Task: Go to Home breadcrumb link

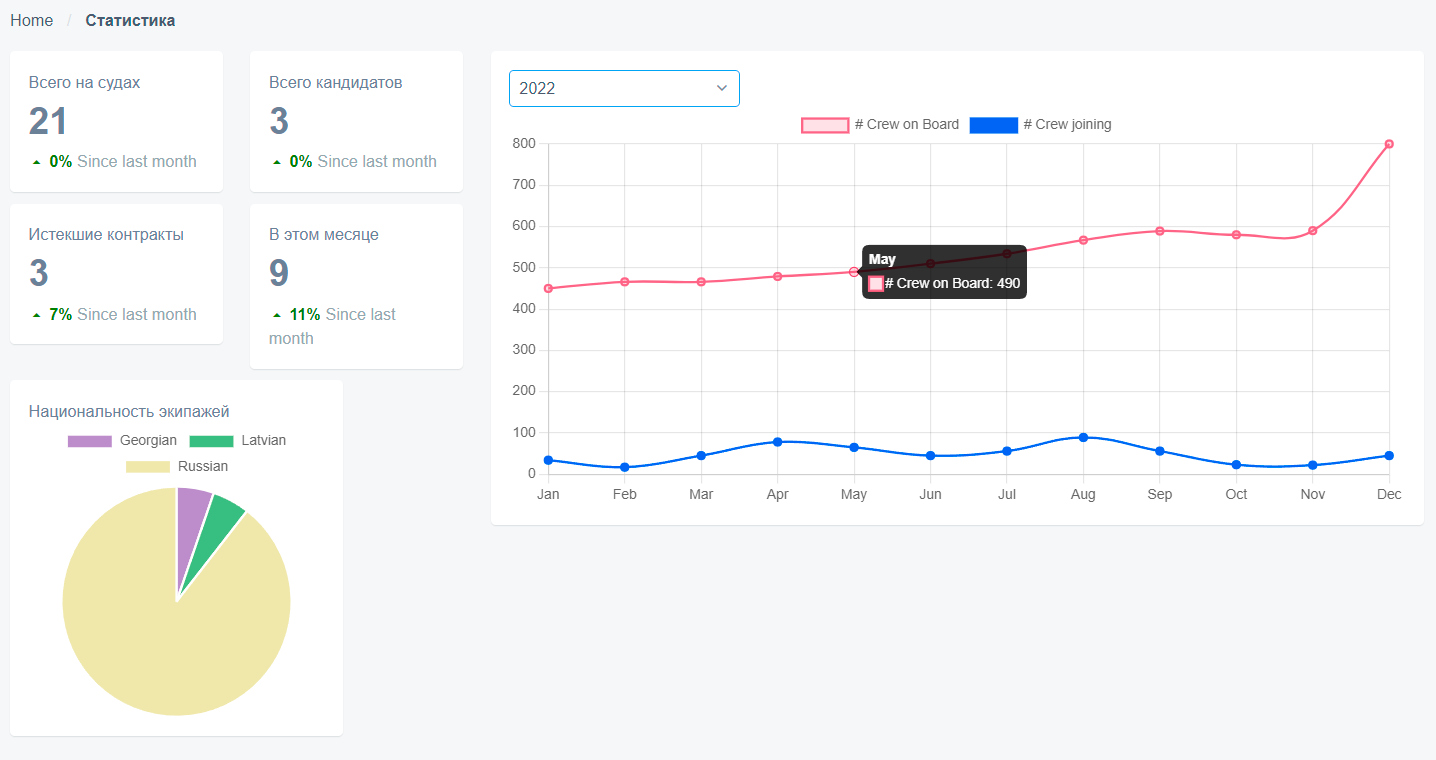Action: tap(32, 20)
